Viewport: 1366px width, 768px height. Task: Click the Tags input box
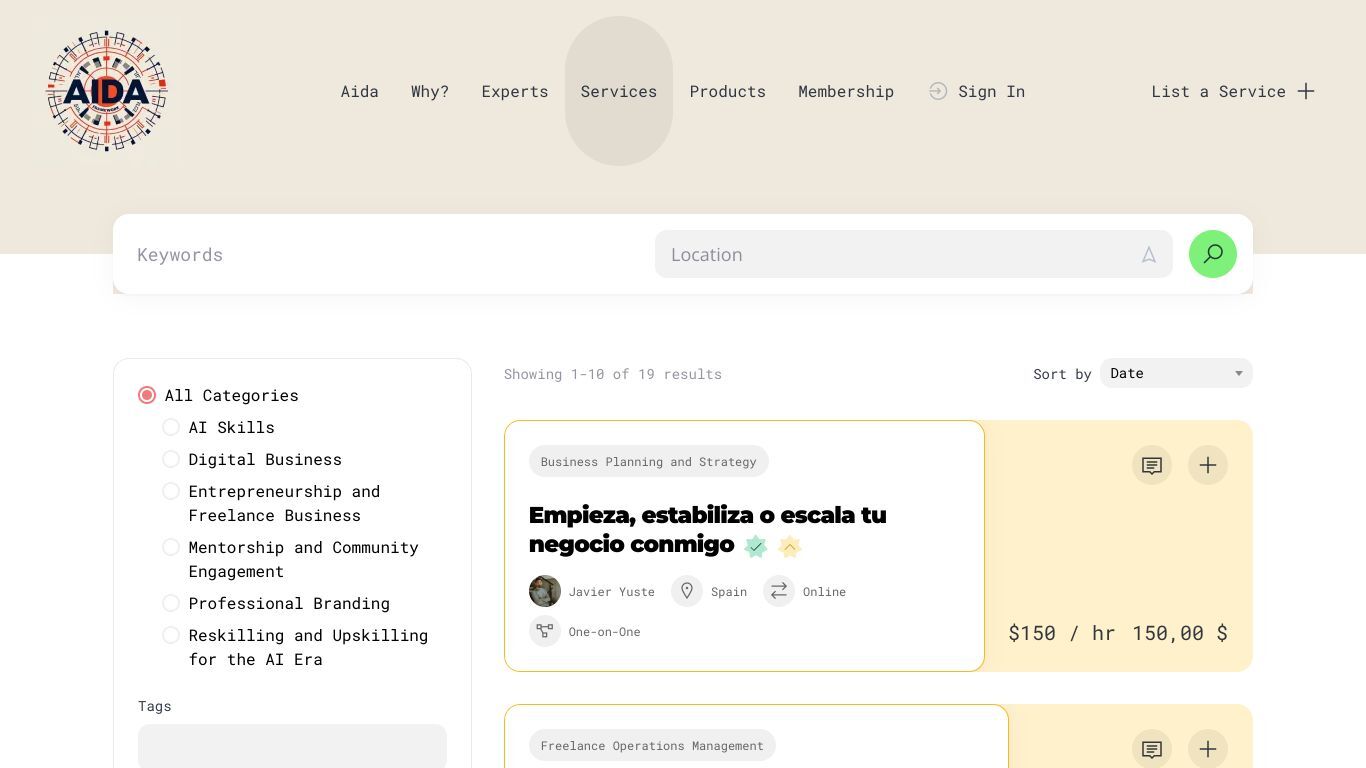click(292, 746)
